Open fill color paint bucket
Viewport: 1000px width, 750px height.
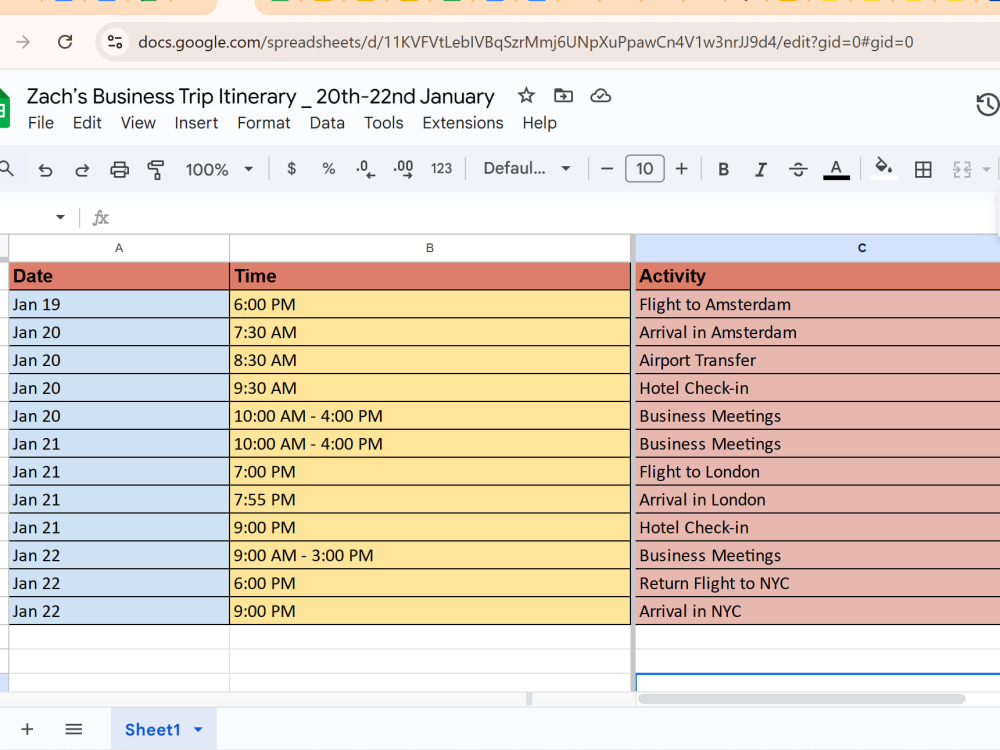883,168
